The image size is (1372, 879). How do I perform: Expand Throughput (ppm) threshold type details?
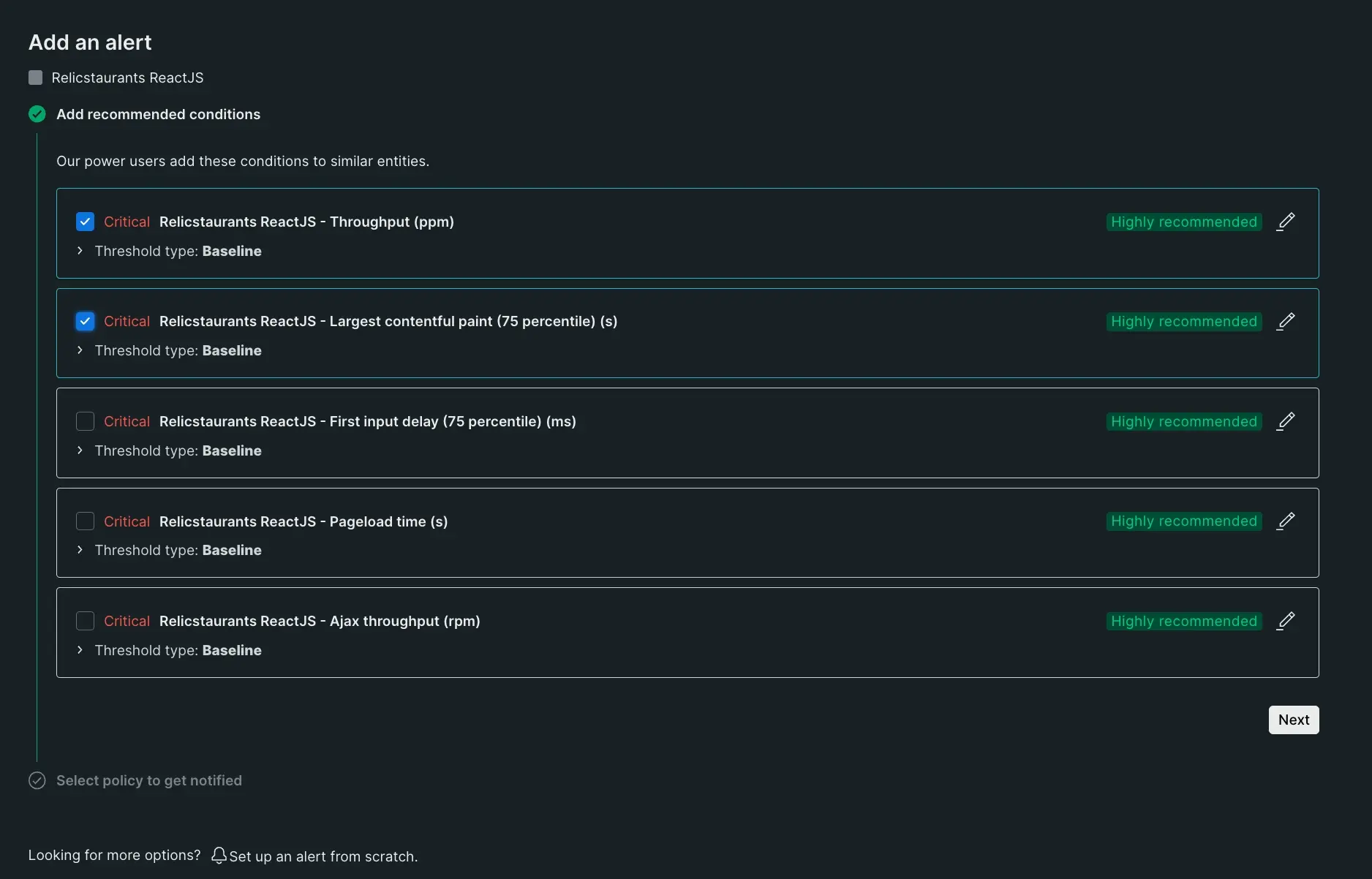[80, 251]
